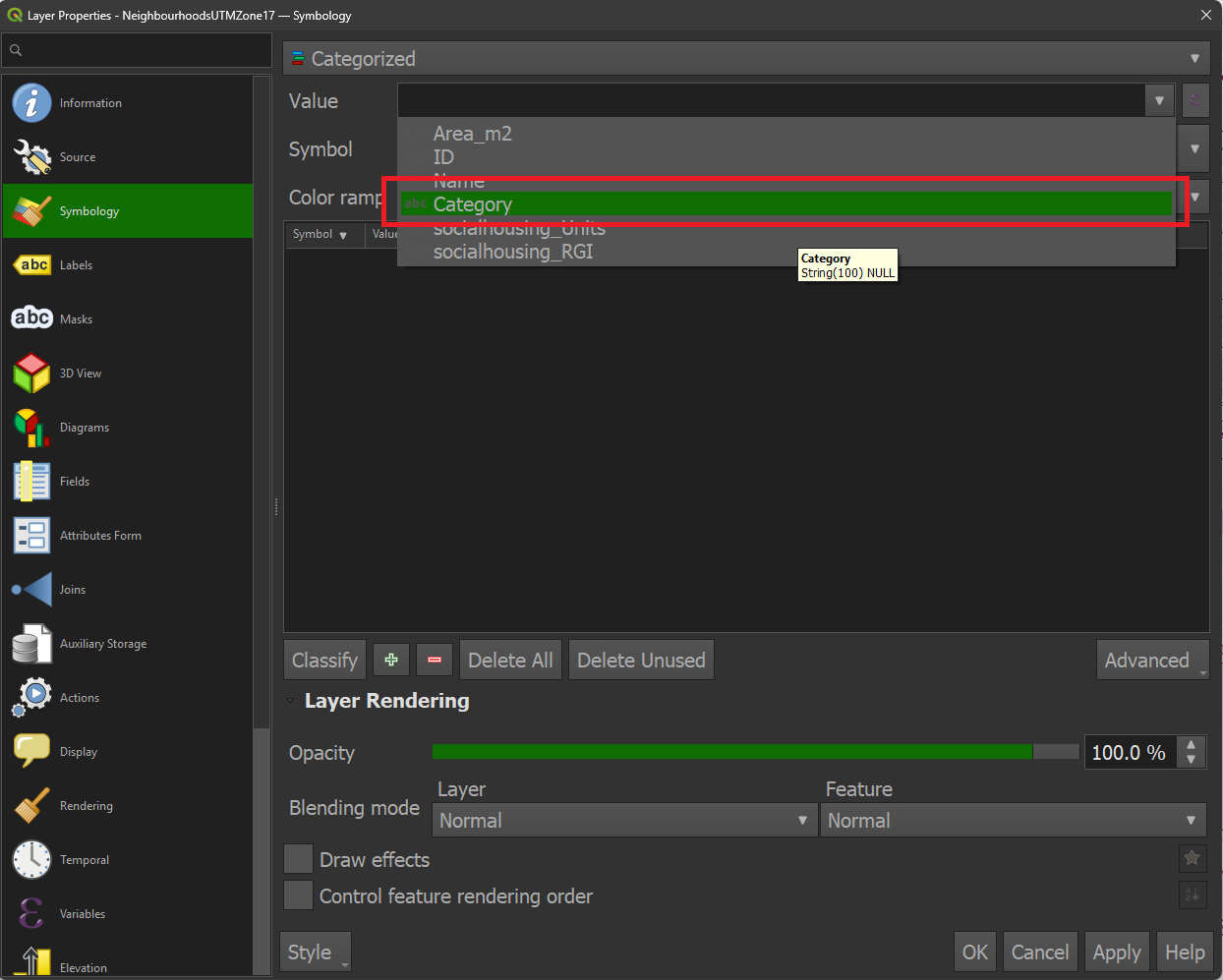Open the Display speech bubble icon
This screenshot has width=1223, height=980.
[31, 751]
